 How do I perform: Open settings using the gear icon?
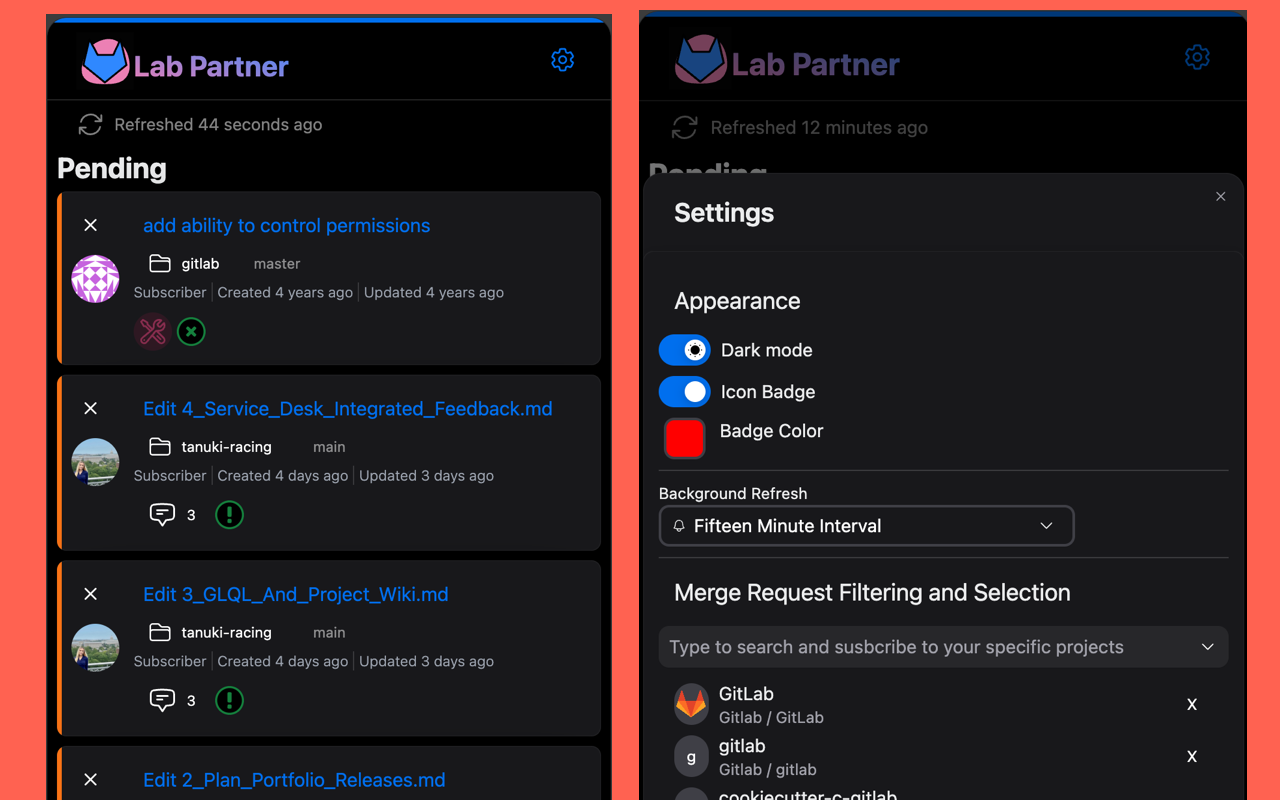pos(562,60)
